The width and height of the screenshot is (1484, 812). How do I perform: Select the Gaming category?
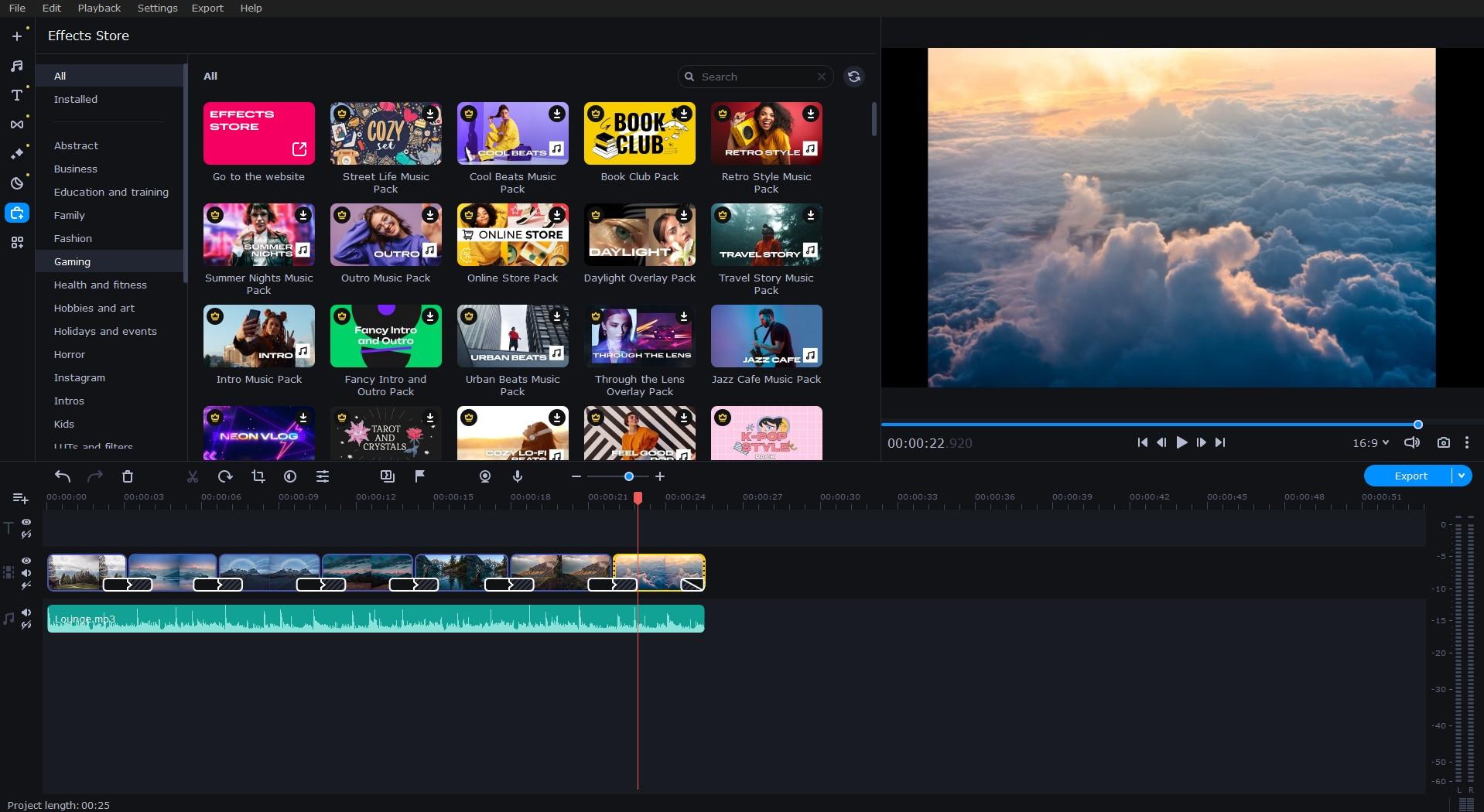(x=72, y=261)
